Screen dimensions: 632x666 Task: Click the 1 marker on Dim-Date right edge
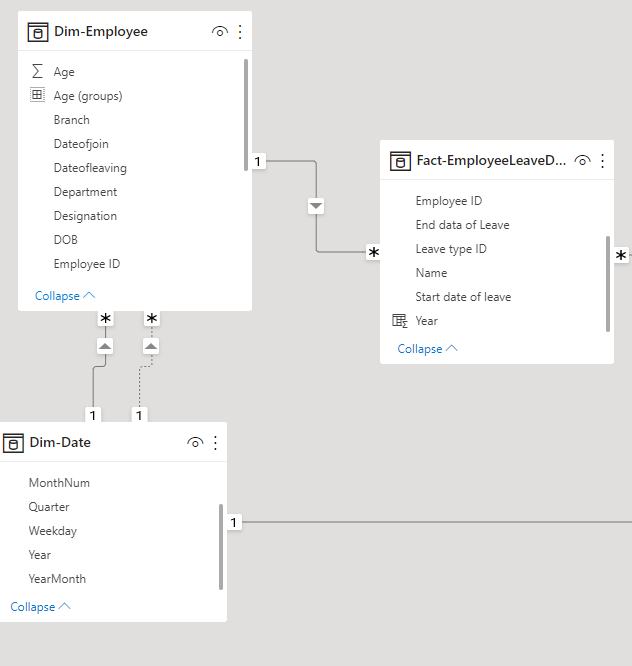point(234,522)
